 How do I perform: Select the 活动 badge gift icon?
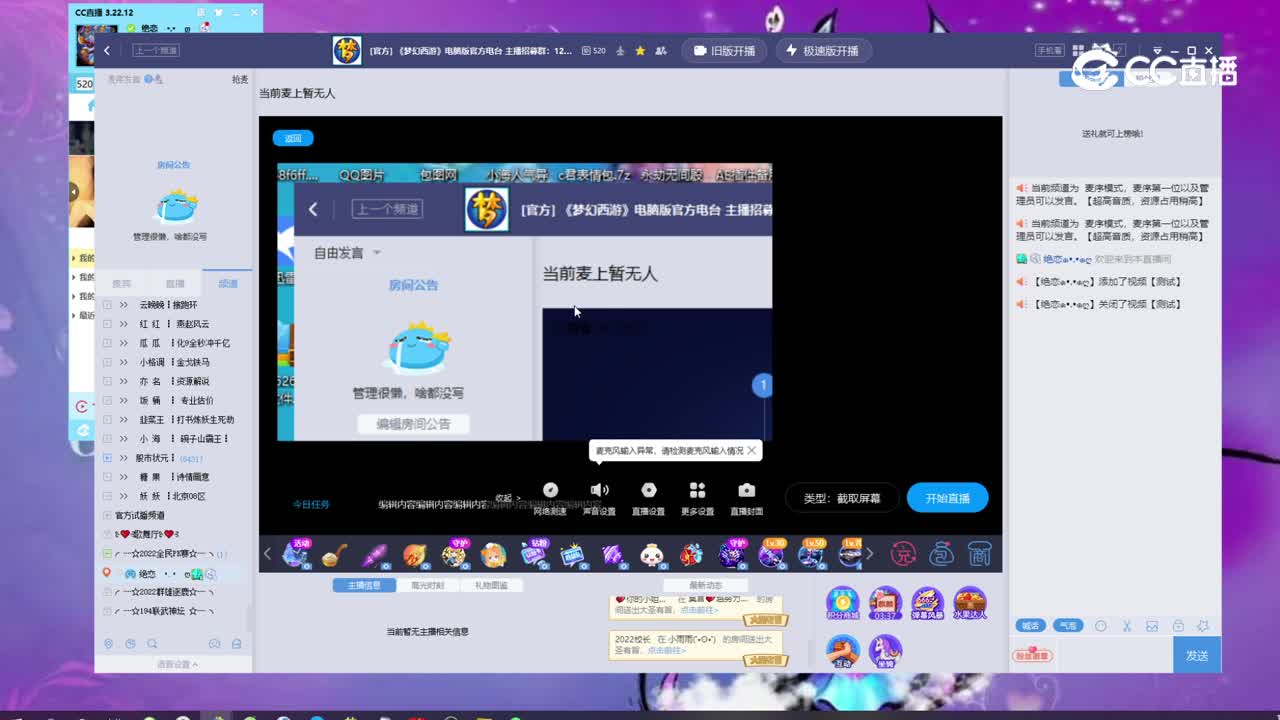pyautogui.click(x=296, y=553)
